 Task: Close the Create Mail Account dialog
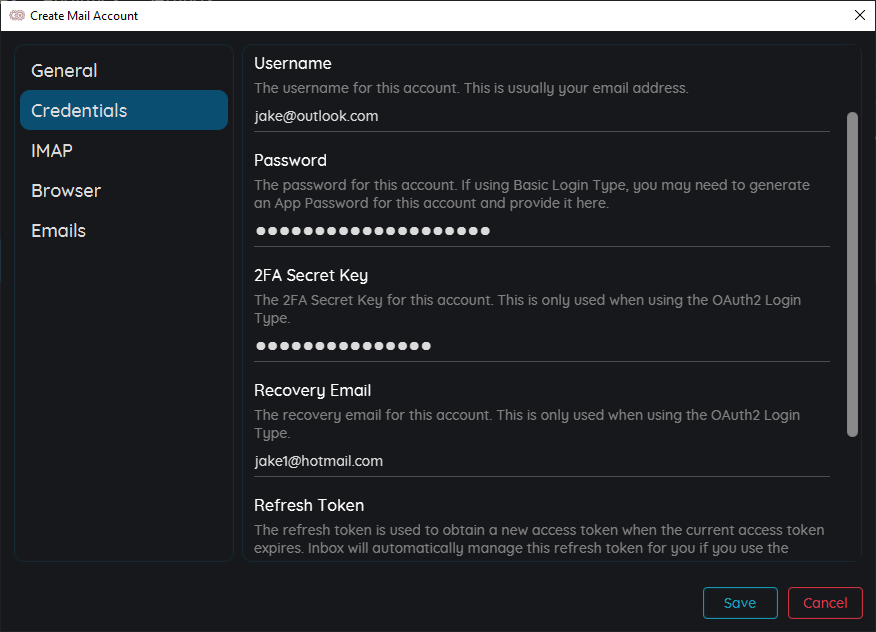859,15
